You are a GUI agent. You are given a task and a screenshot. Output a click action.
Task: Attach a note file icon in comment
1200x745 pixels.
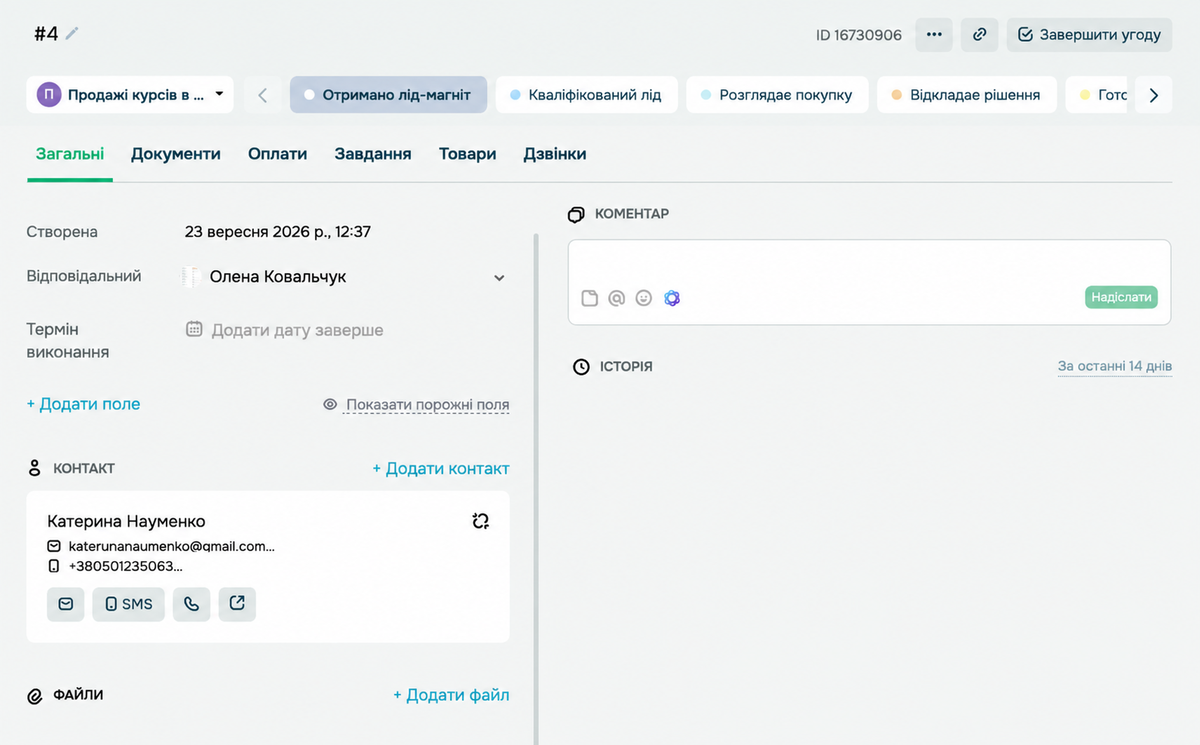tap(590, 298)
